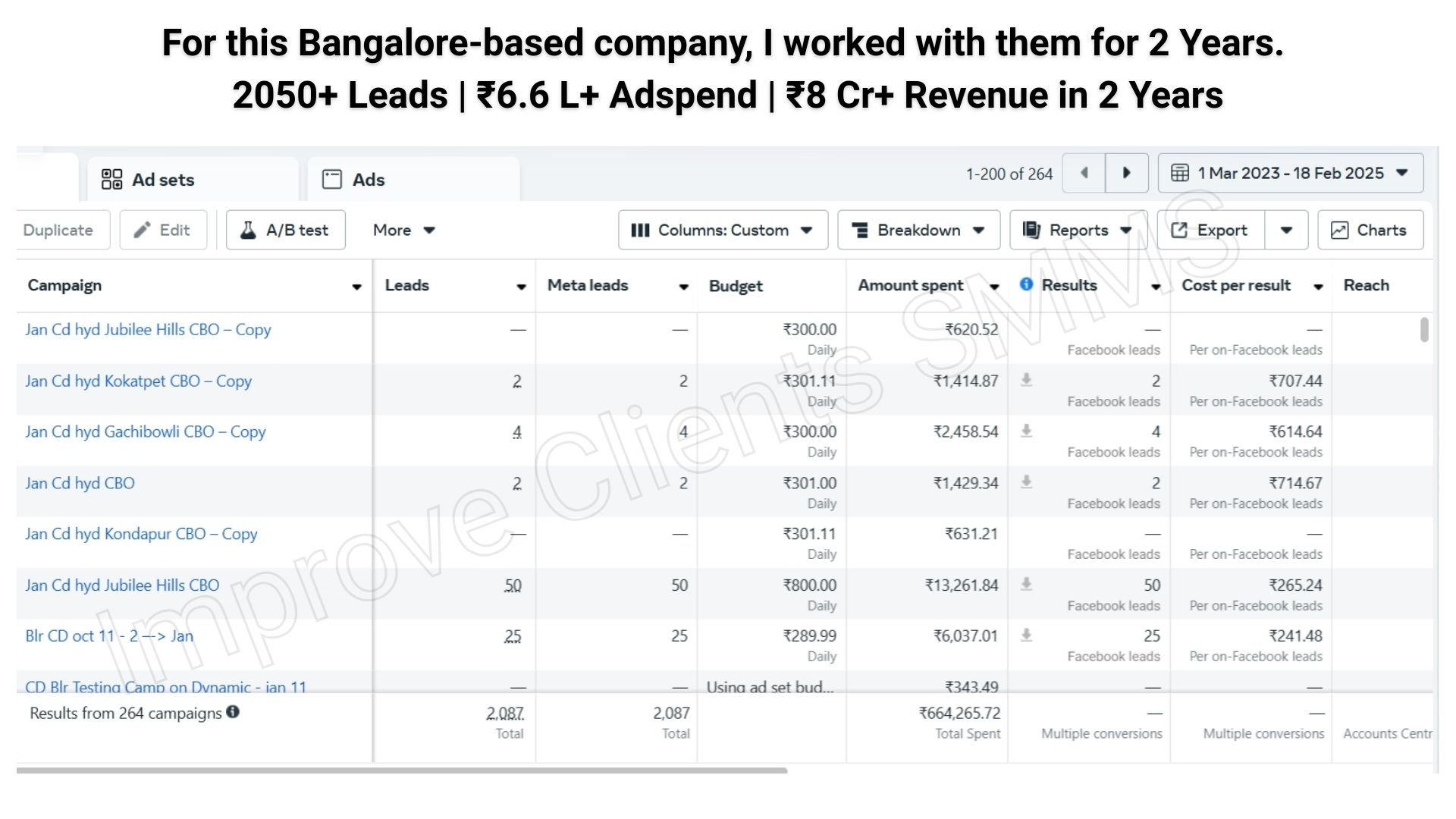Expand Columns: Custom dropdown
Screen dimensions: 1456x819
point(723,230)
